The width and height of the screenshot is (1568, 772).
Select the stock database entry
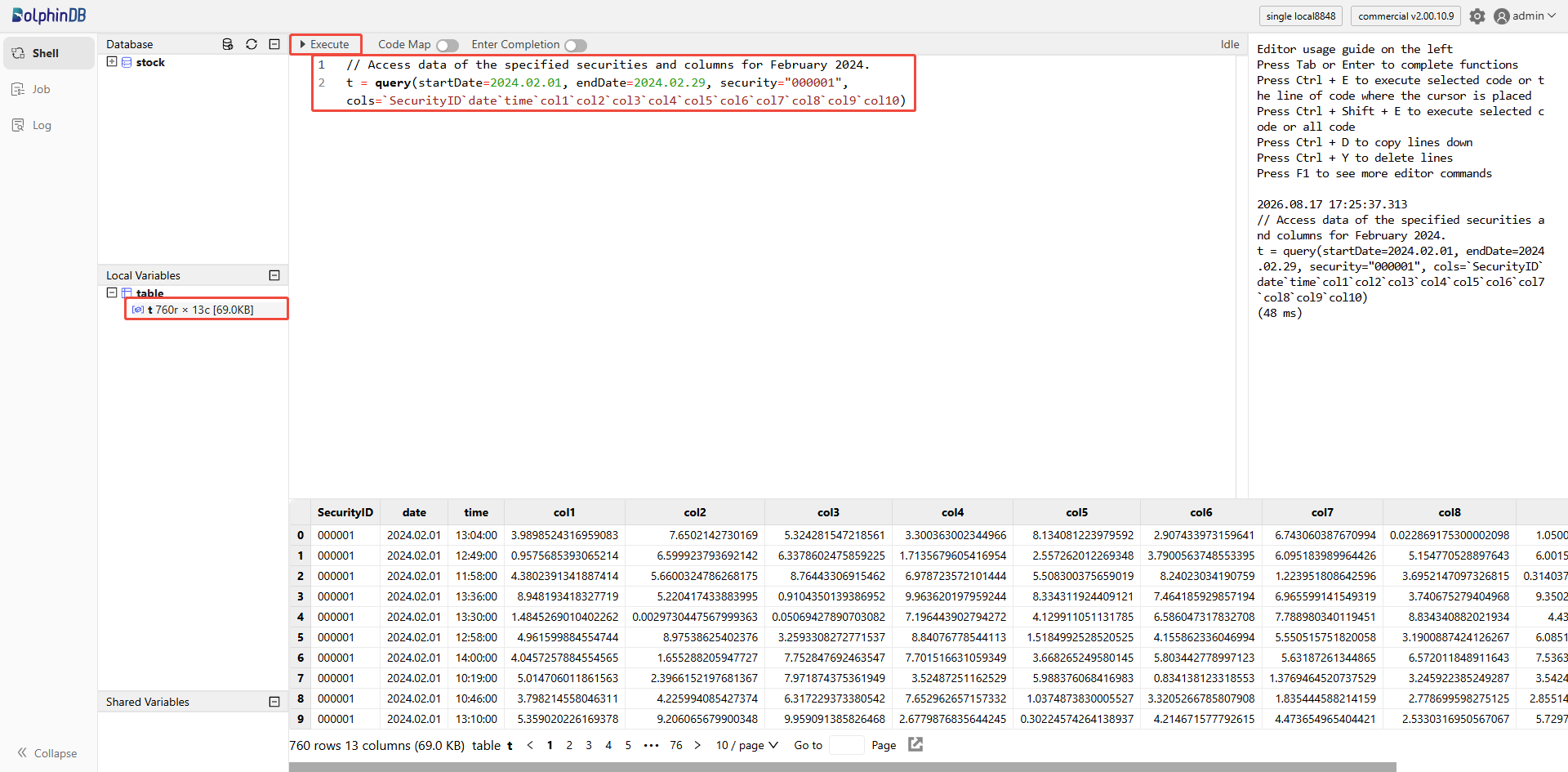[x=150, y=62]
